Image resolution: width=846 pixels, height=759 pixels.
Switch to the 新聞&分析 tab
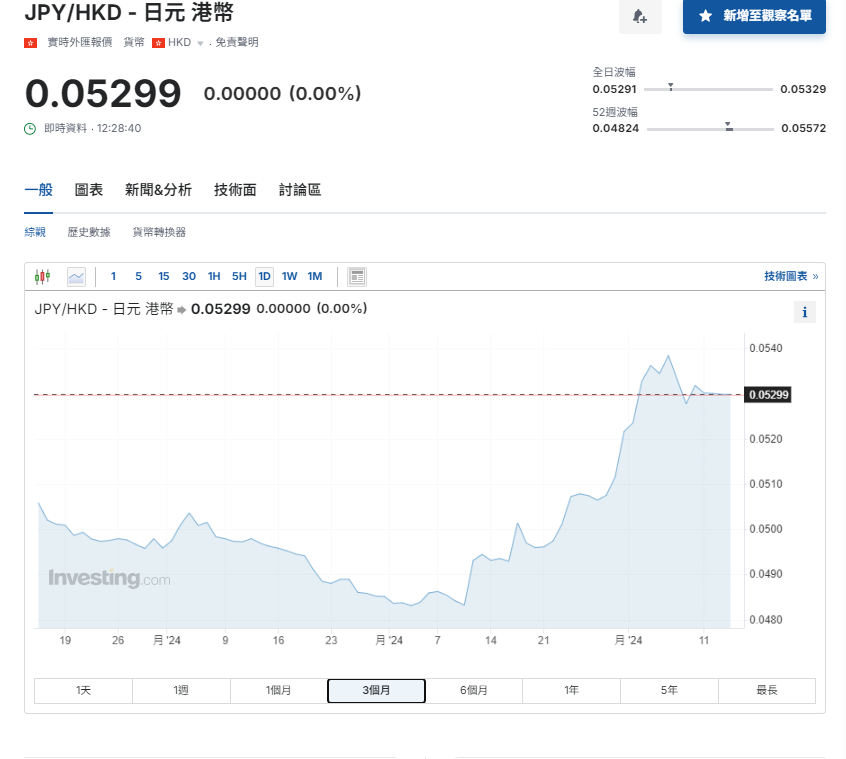click(158, 190)
